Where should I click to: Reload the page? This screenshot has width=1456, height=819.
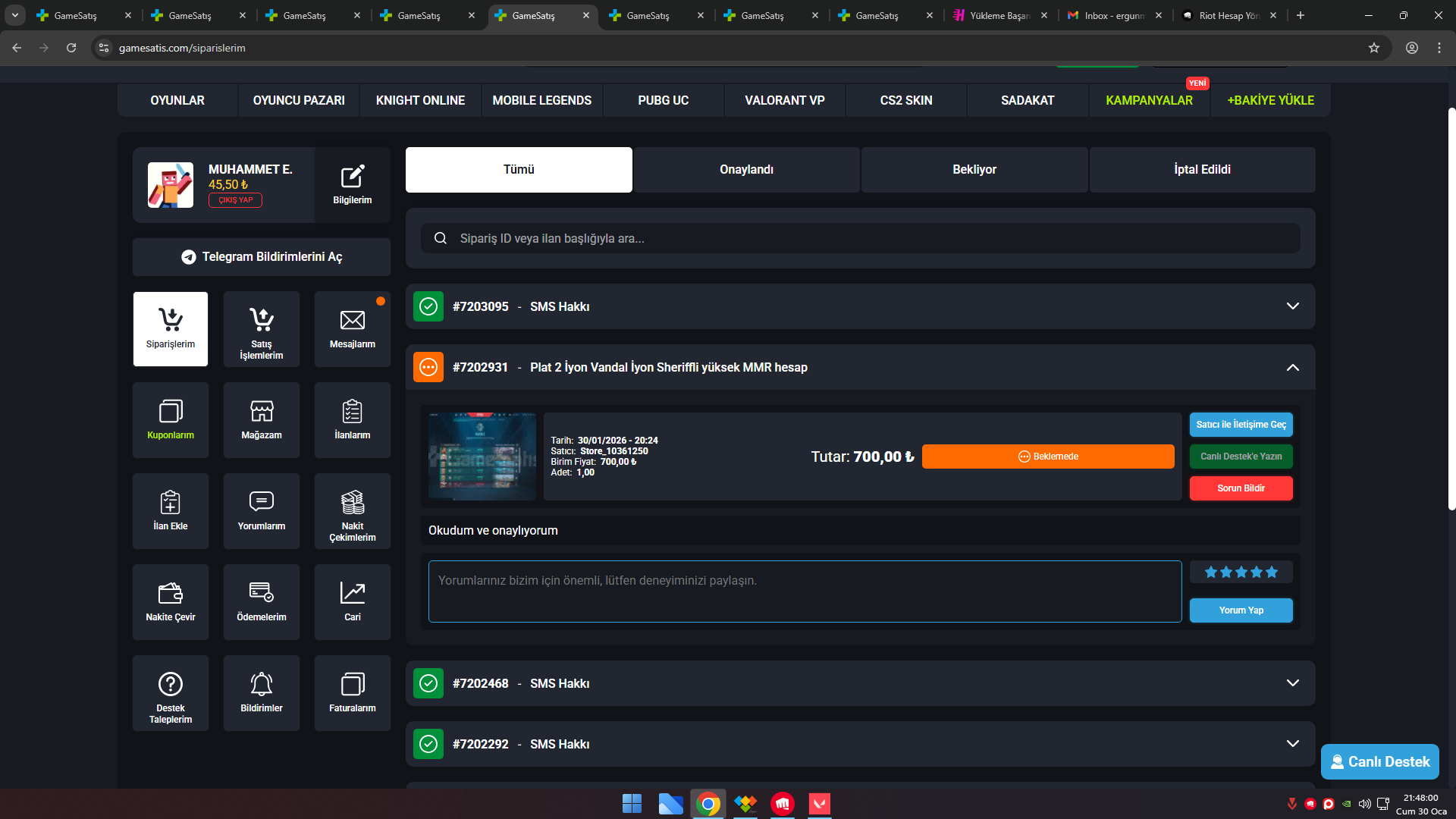click(x=71, y=48)
